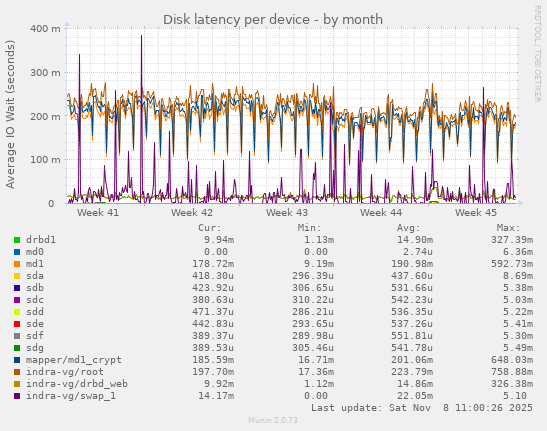Select the 'indra-vg/drbd_web' device name
The width and height of the screenshot is (547, 431).
click(x=77, y=384)
